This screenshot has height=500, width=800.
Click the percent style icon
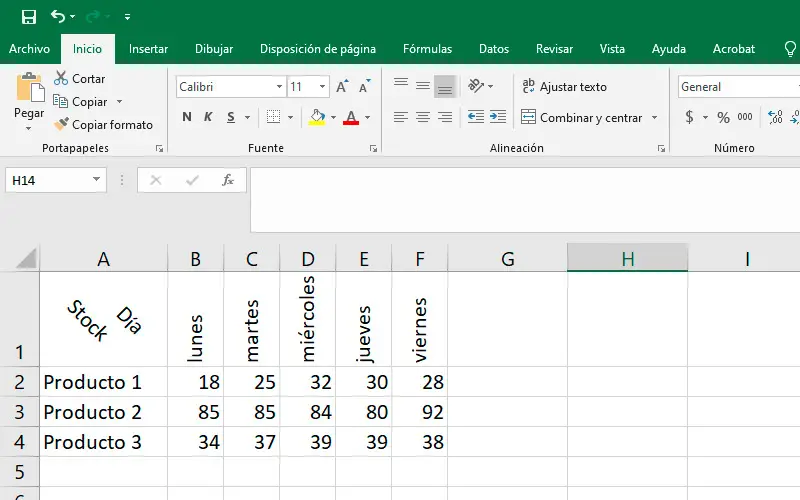(721, 117)
